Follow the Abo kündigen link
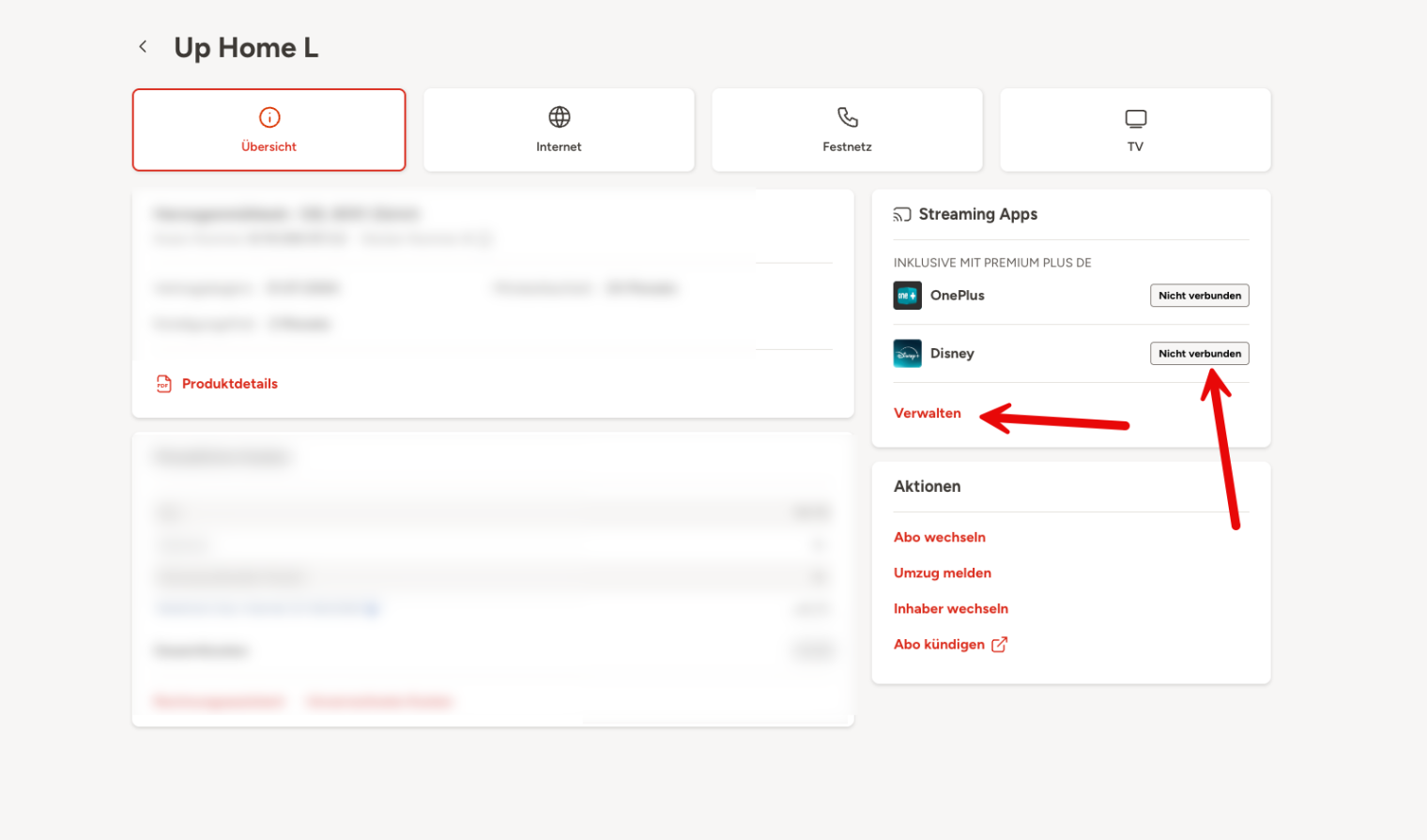 tap(939, 645)
